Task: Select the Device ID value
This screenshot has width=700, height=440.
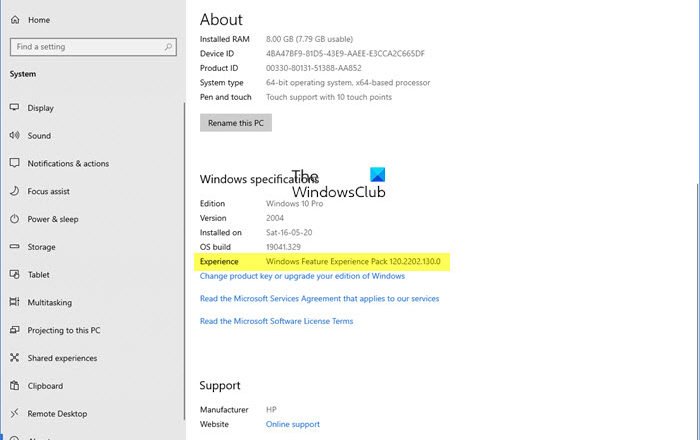Action: tap(345, 54)
